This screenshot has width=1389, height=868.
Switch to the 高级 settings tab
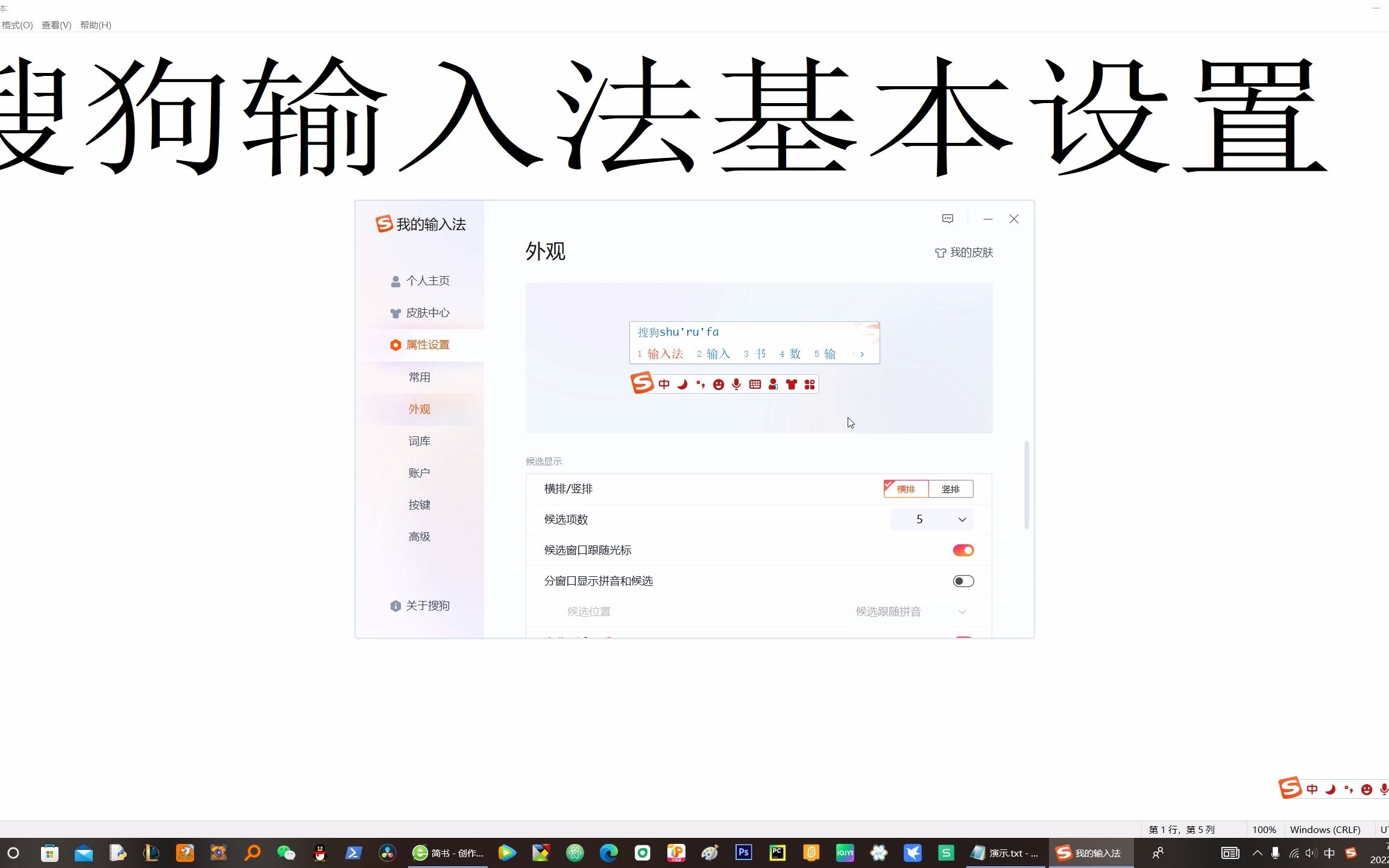420,536
